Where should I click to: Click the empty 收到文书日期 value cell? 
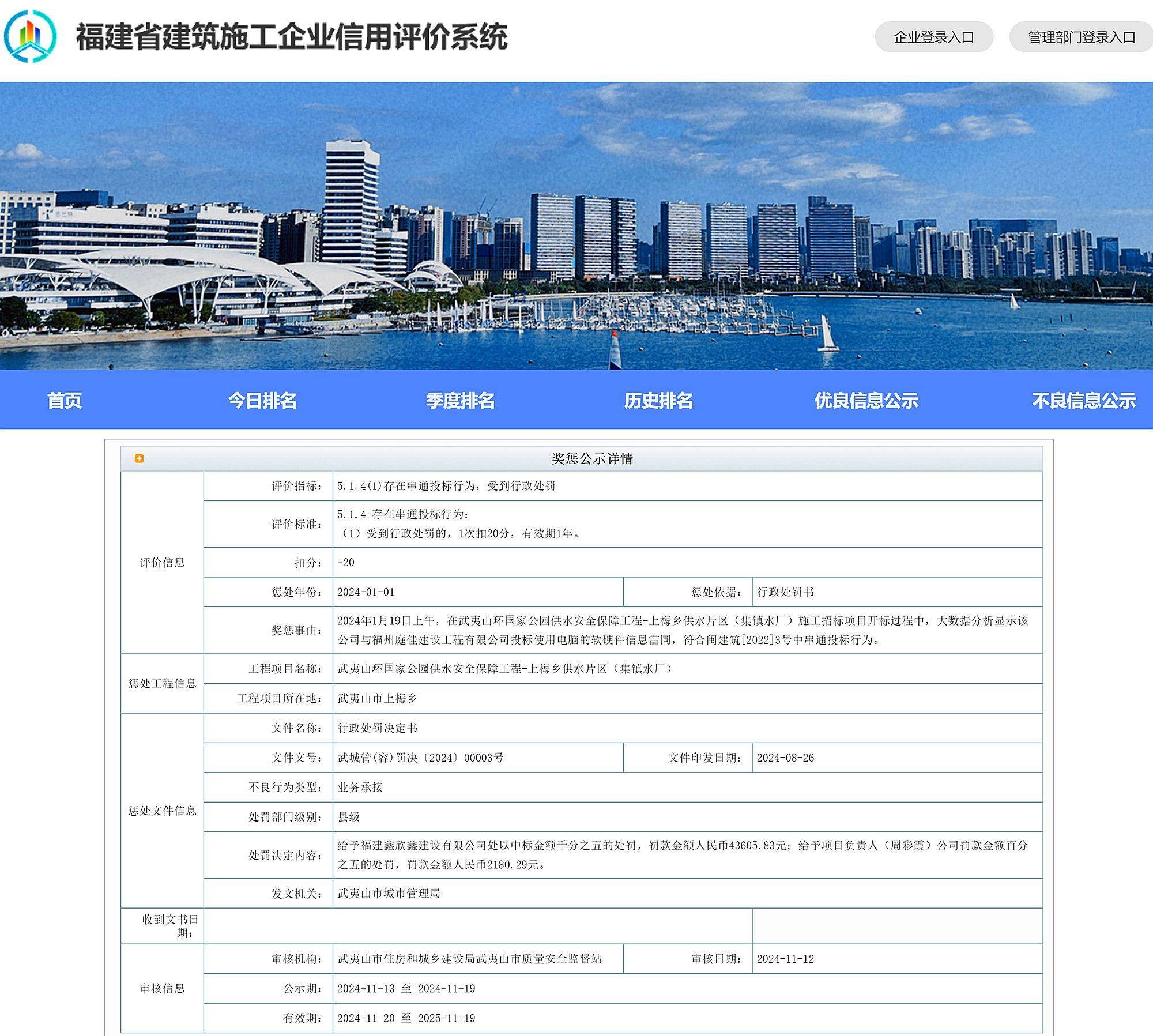tap(478, 926)
